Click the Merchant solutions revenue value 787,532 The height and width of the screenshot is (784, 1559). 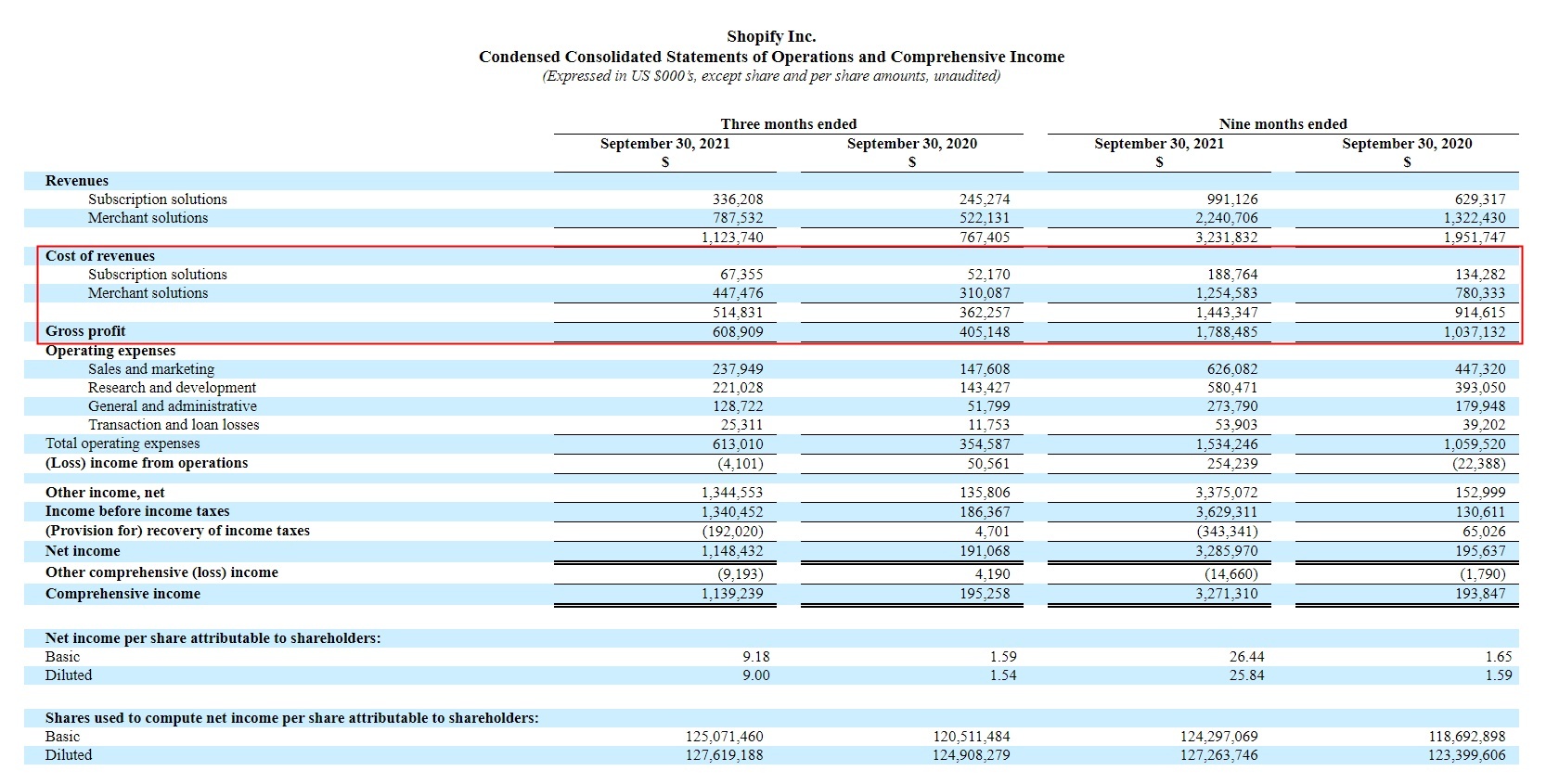(x=738, y=218)
